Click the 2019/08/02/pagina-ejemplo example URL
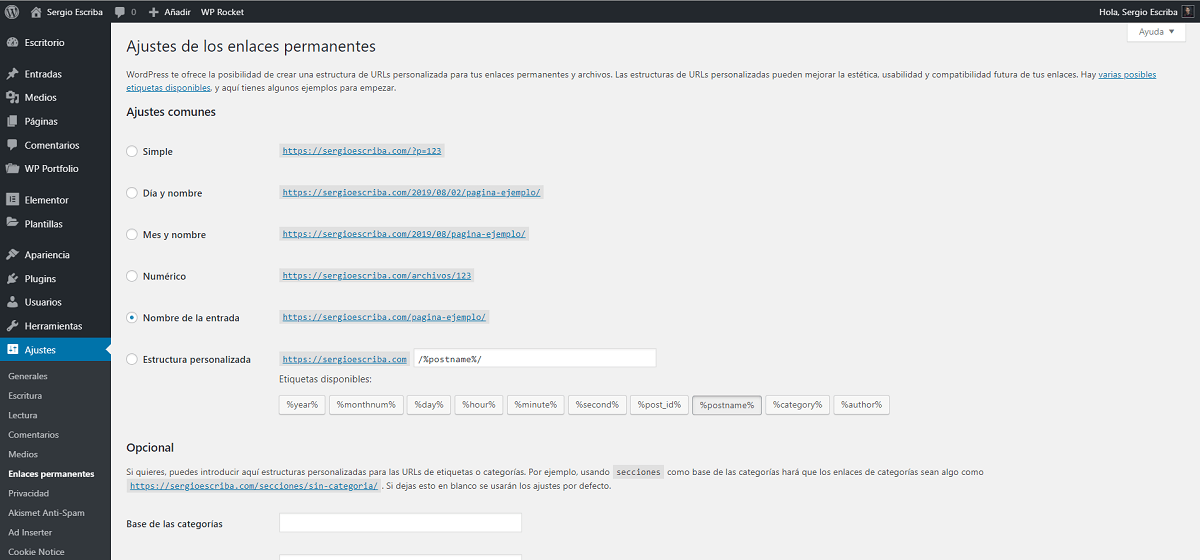 pyautogui.click(x=412, y=192)
